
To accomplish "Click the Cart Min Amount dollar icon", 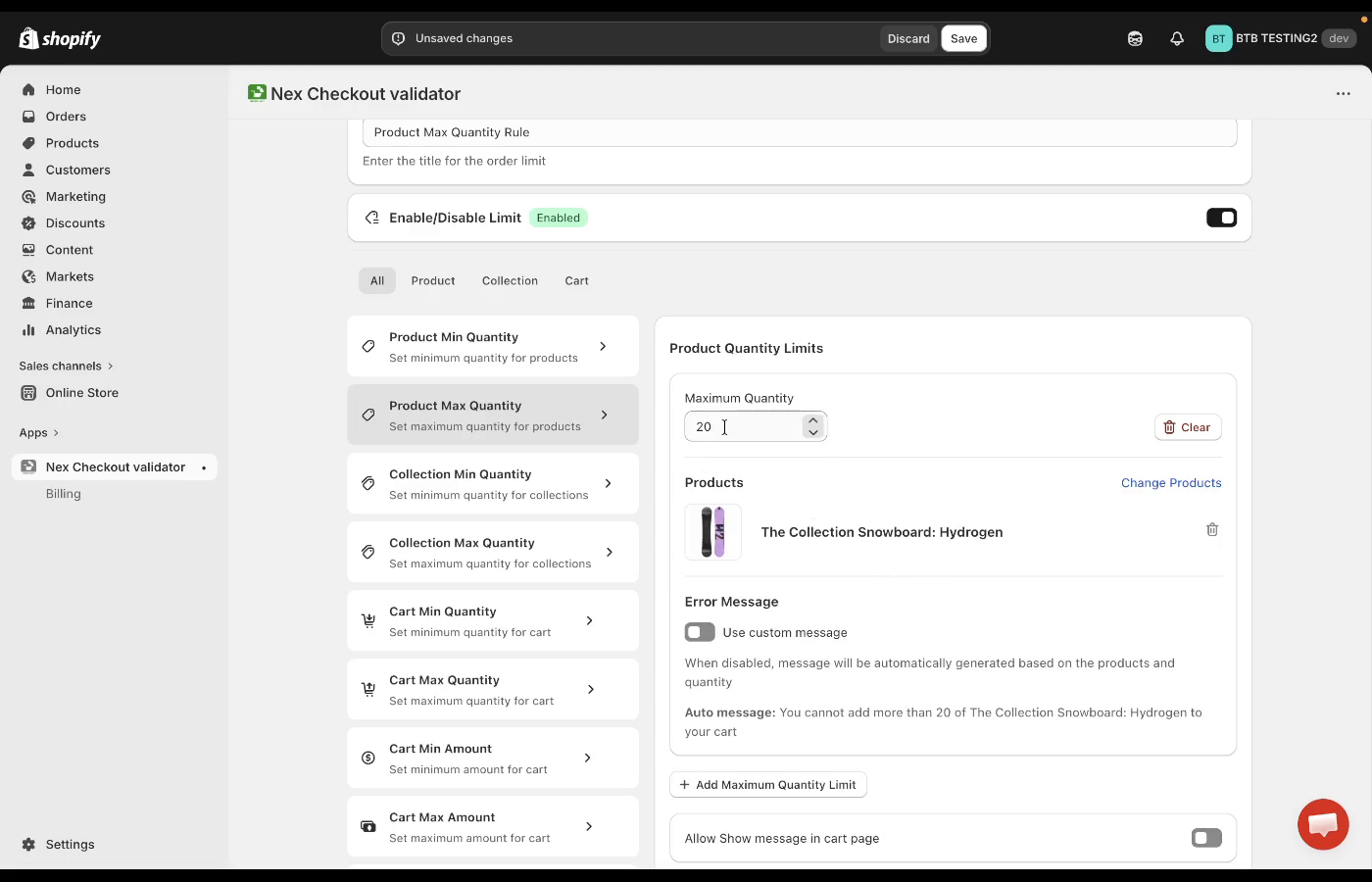I will click(x=368, y=758).
